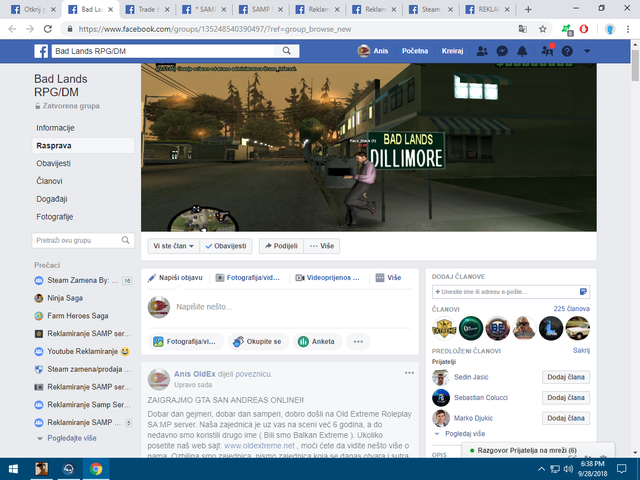
Task: Open the notifications bell icon
Action: point(522,51)
